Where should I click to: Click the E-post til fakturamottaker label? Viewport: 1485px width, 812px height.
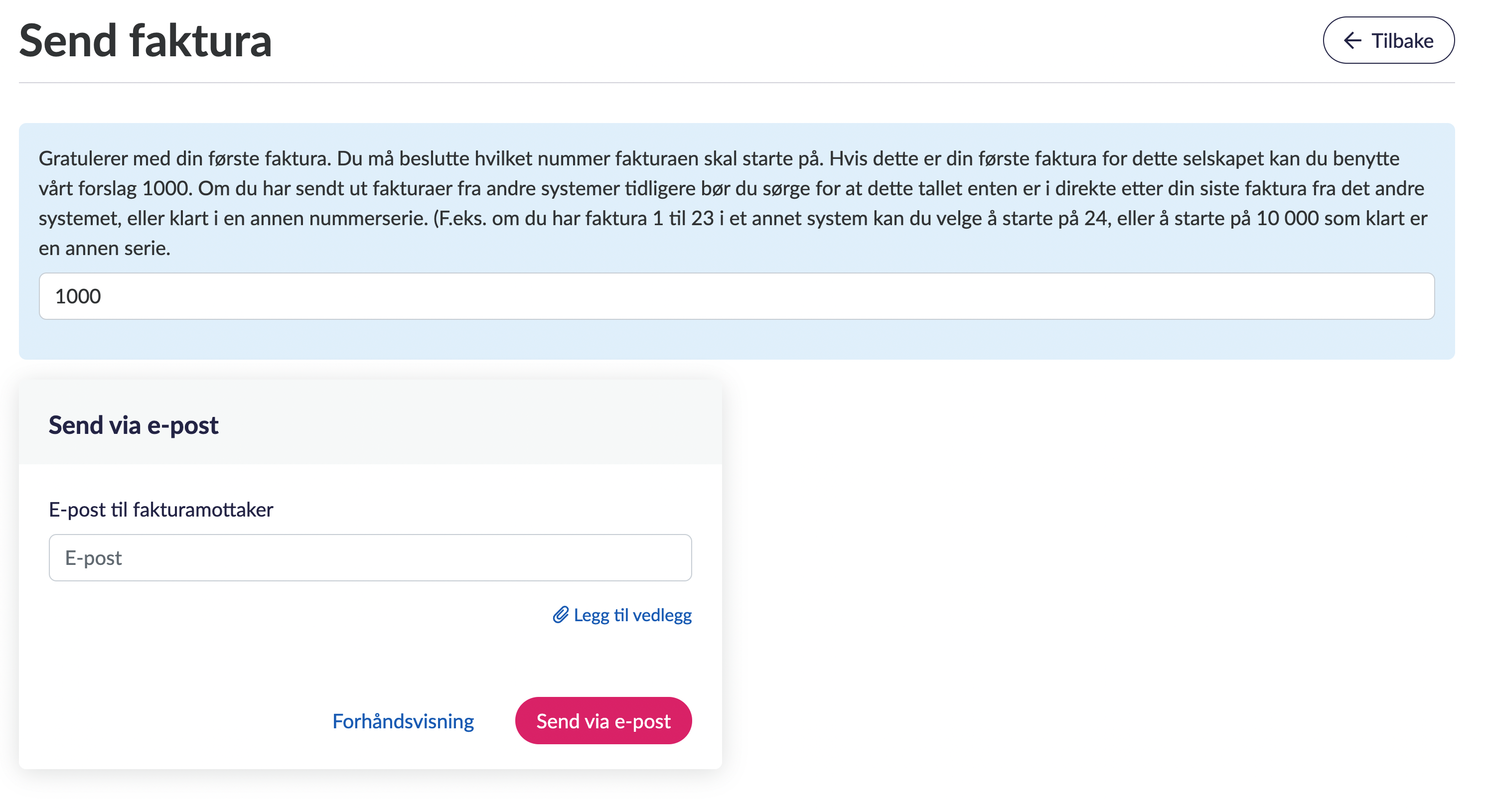click(161, 510)
